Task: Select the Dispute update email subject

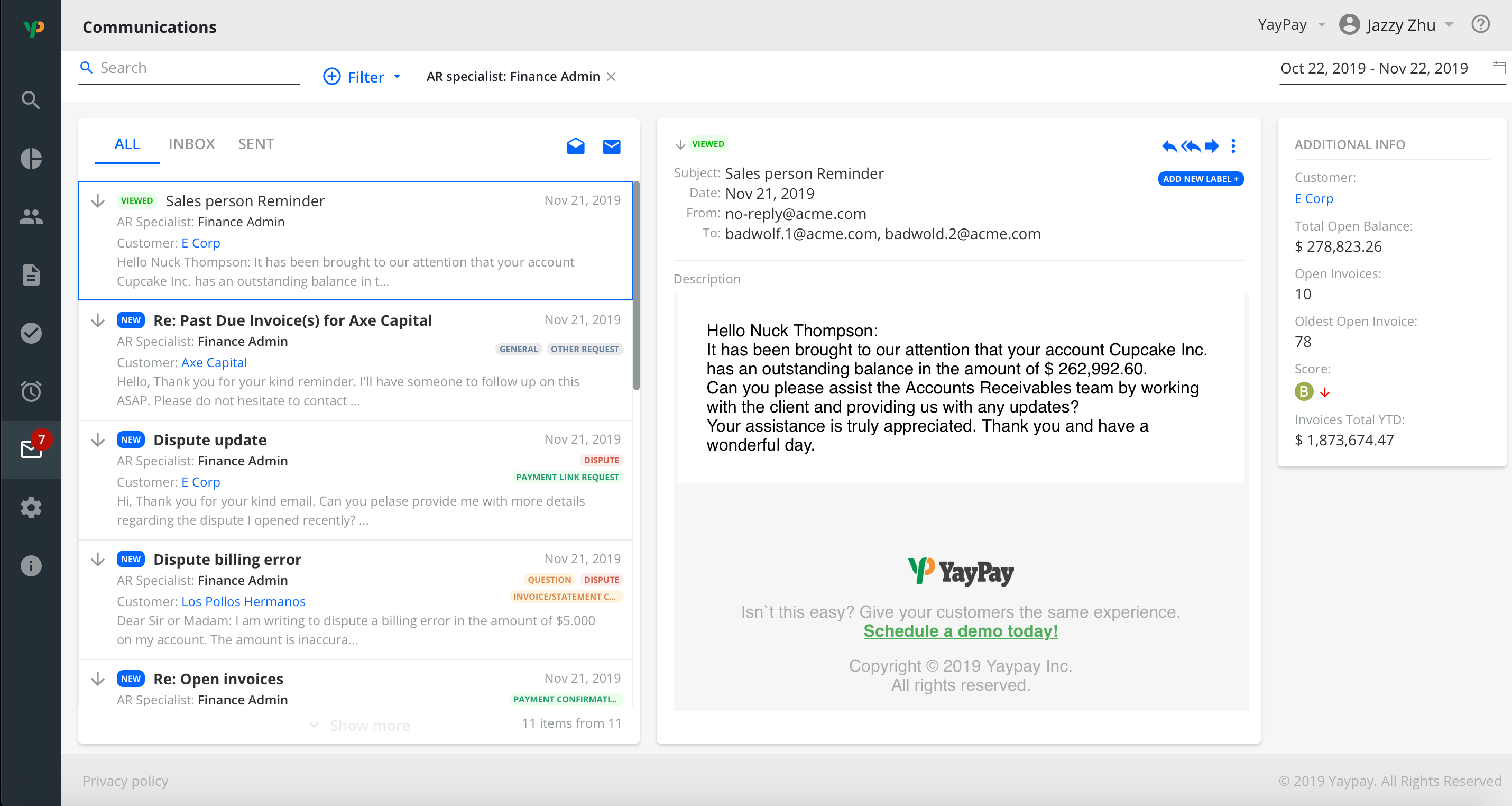Action: tap(210, 440)
